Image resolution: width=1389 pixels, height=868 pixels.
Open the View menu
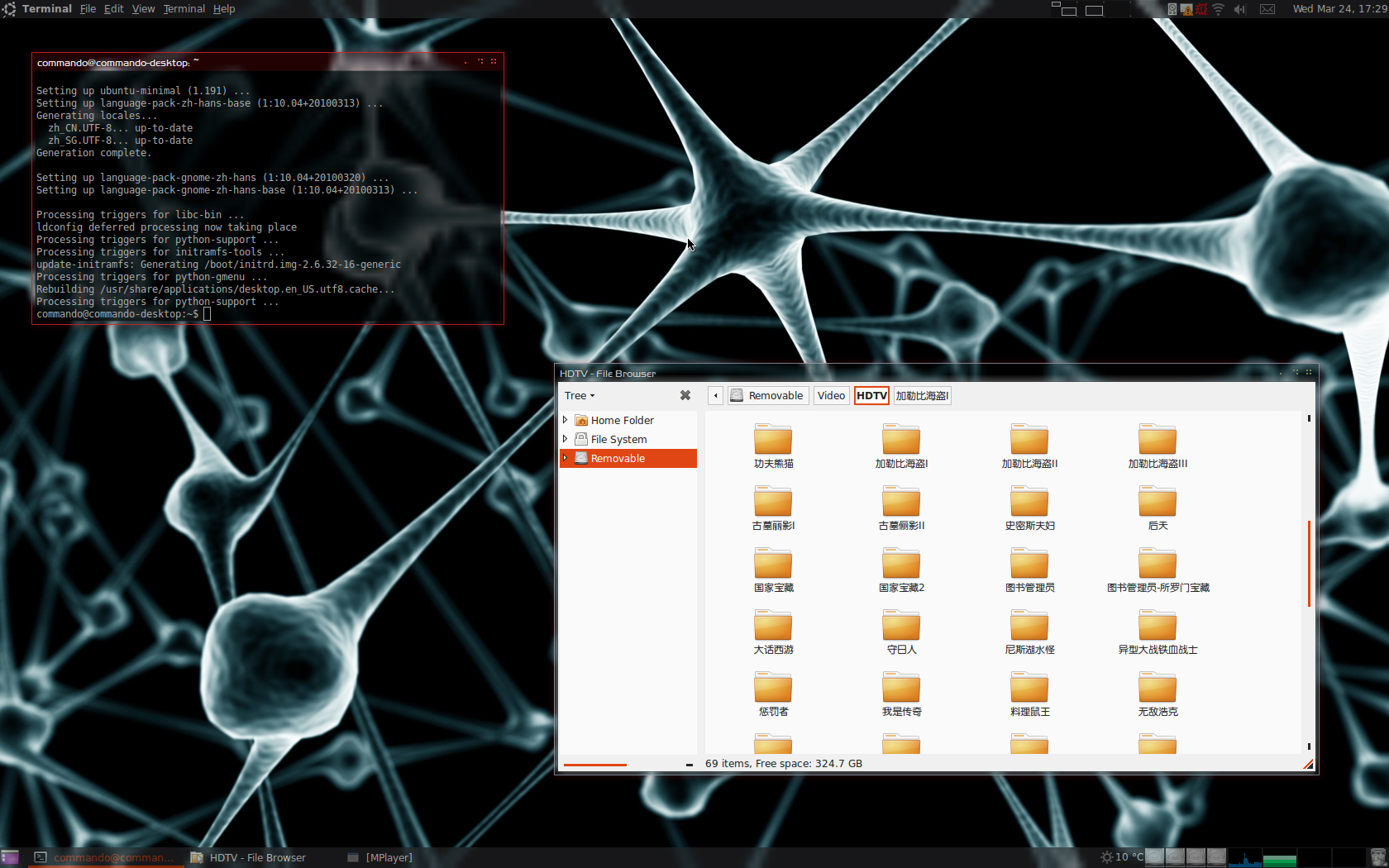tap(143, 9)
